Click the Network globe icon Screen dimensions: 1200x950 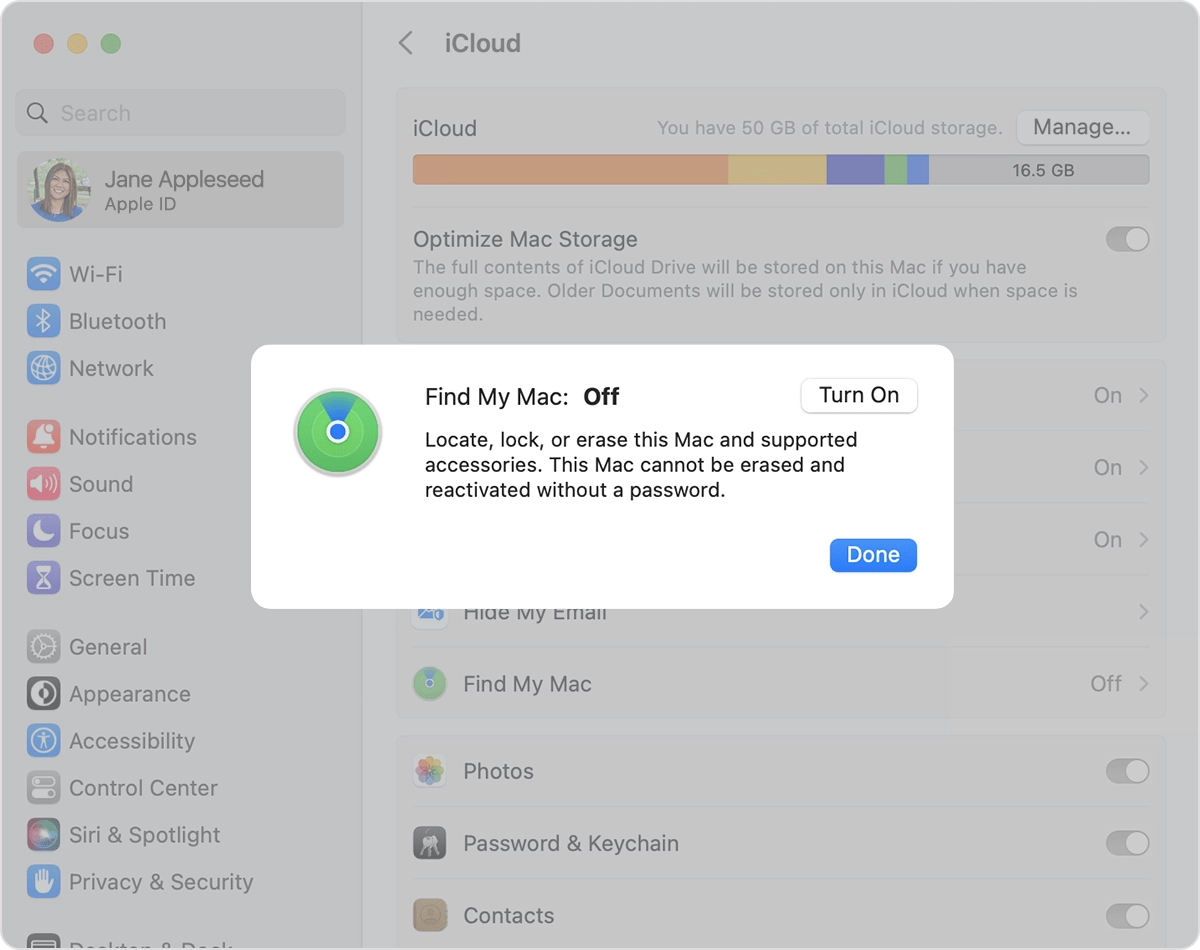pos(43,368)
